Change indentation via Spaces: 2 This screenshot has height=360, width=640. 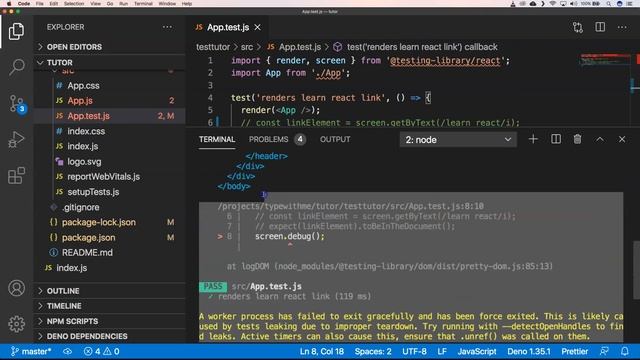pyautogui.click(x=373, y=351)
